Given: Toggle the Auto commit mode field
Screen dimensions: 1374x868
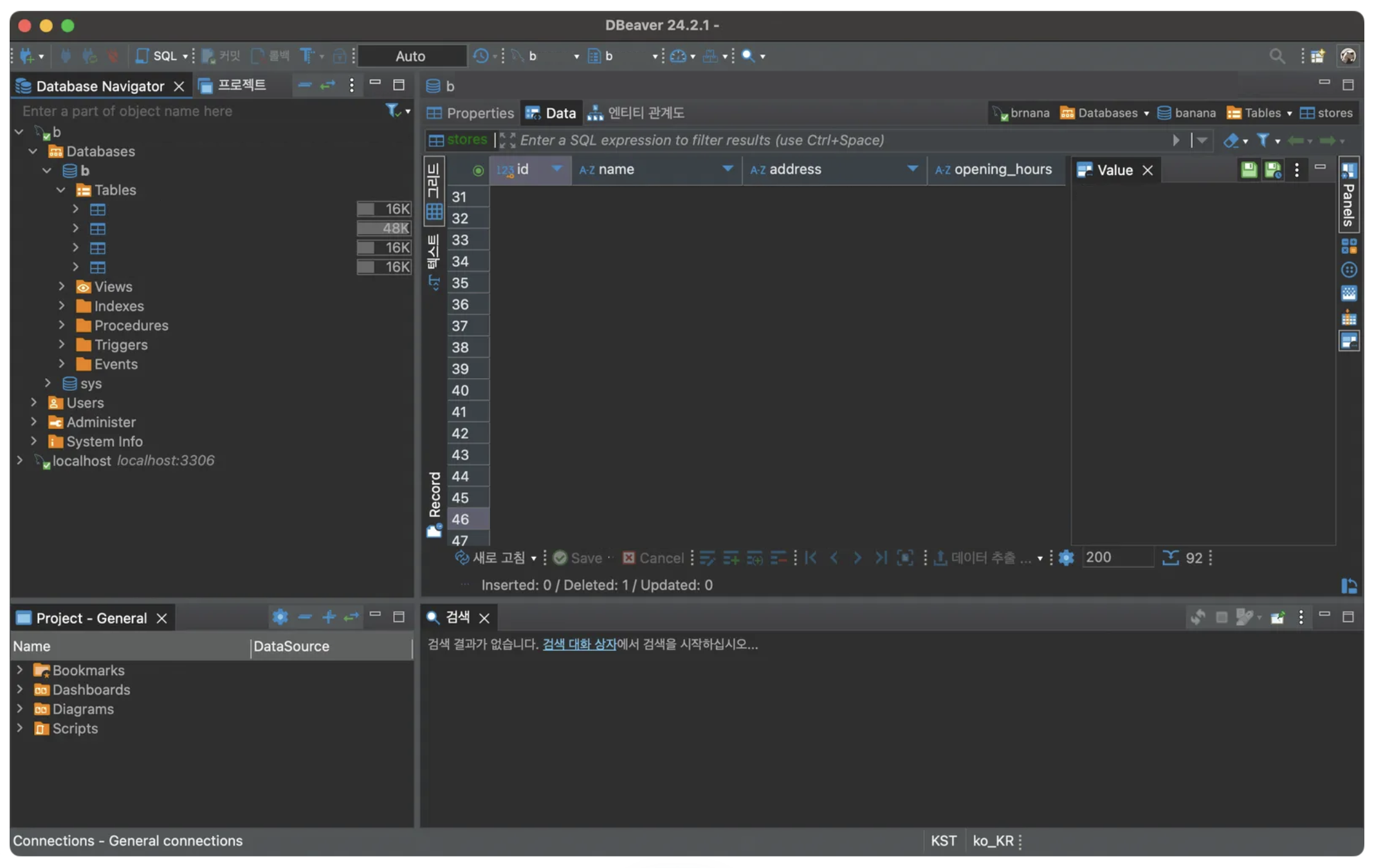Looking at the screenshot, I should 410,56.
